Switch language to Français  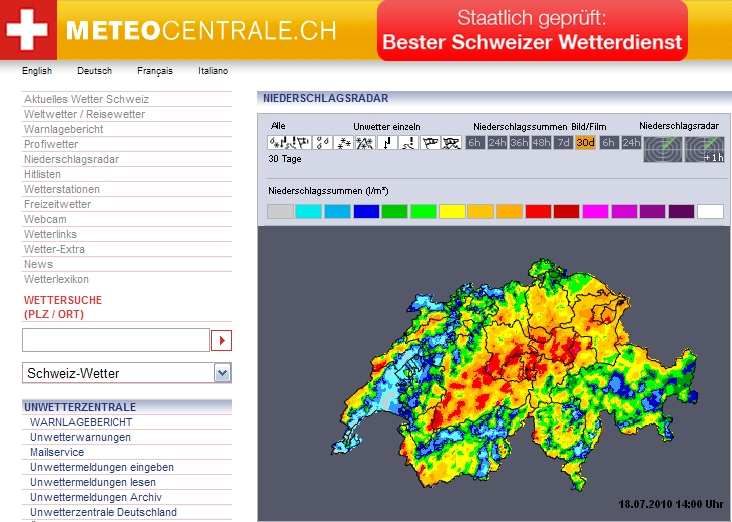(x=155, y=71)
